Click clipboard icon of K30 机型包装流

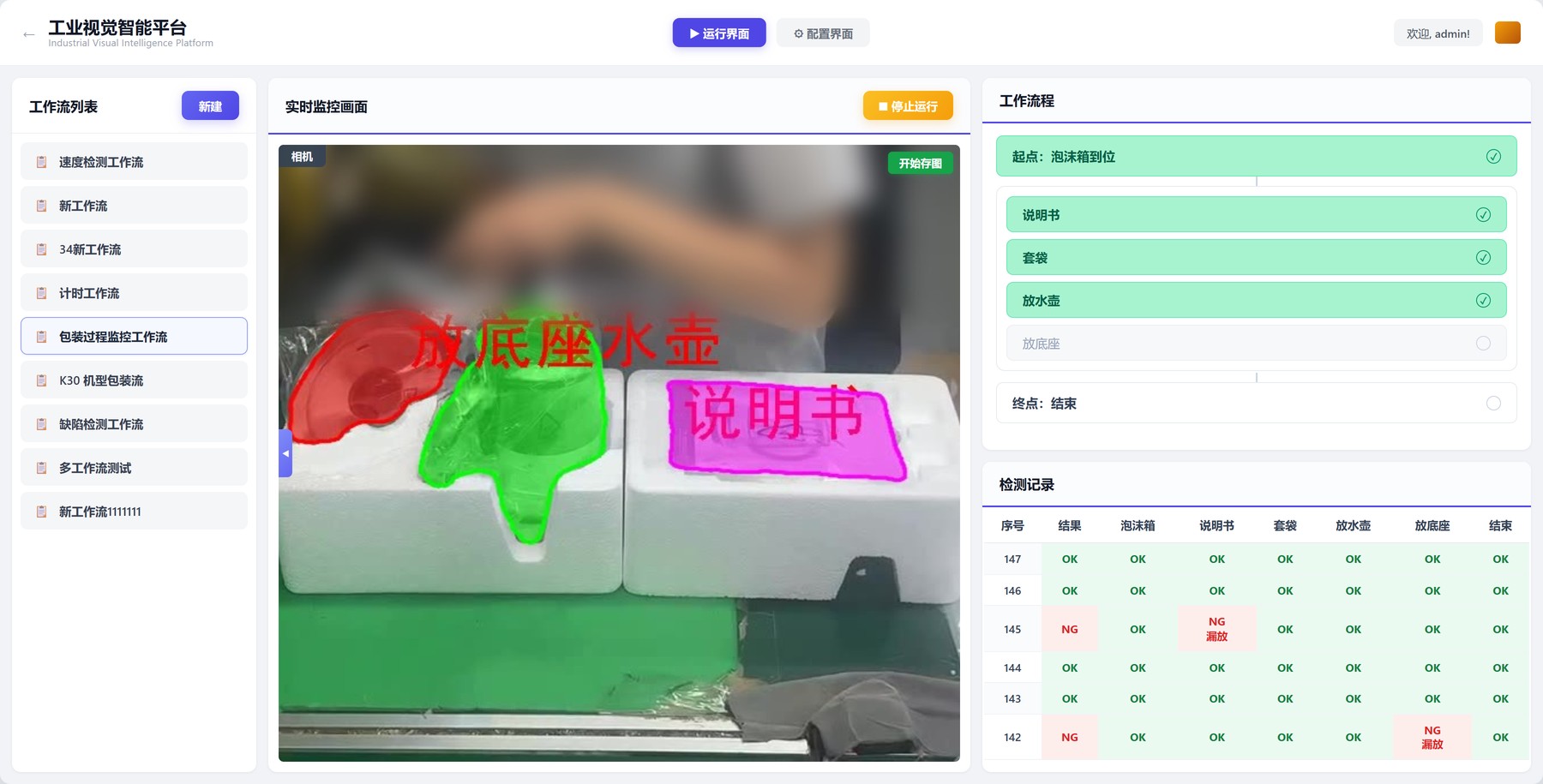(x=41, y=380)
